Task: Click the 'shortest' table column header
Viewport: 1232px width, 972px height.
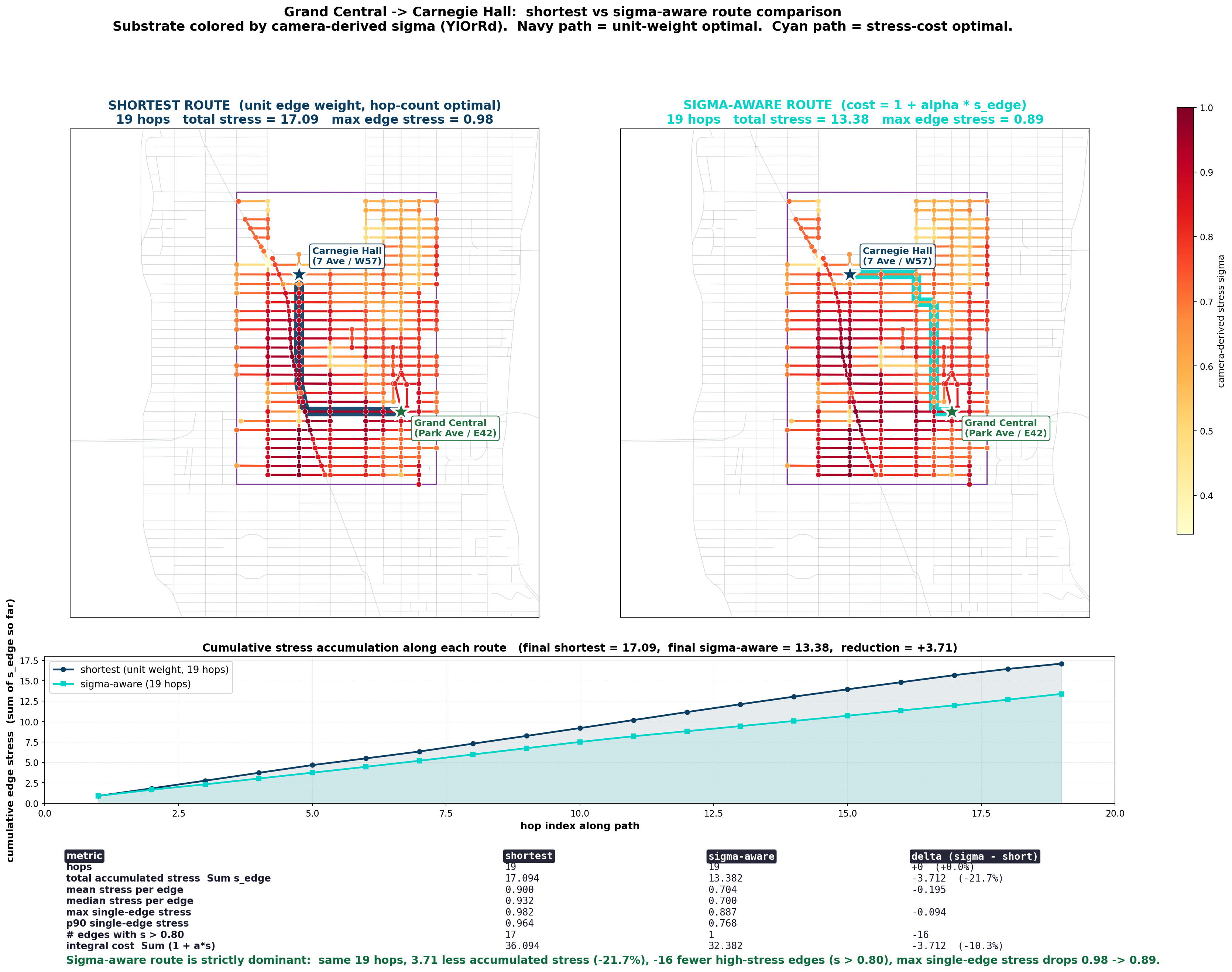Action: tap(529, 856)
